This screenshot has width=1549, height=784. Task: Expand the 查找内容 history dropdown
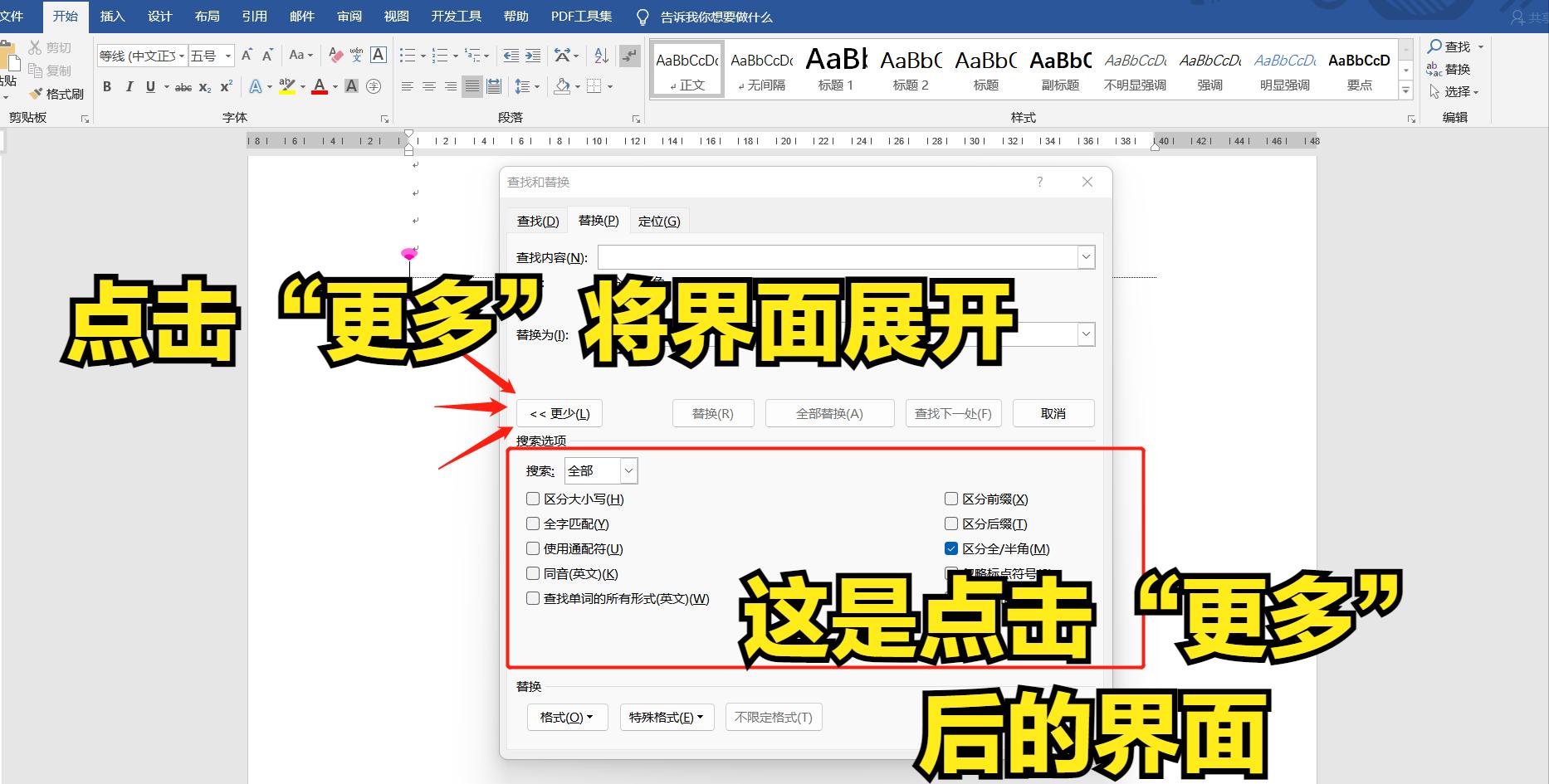click(x=1084, y=257)
